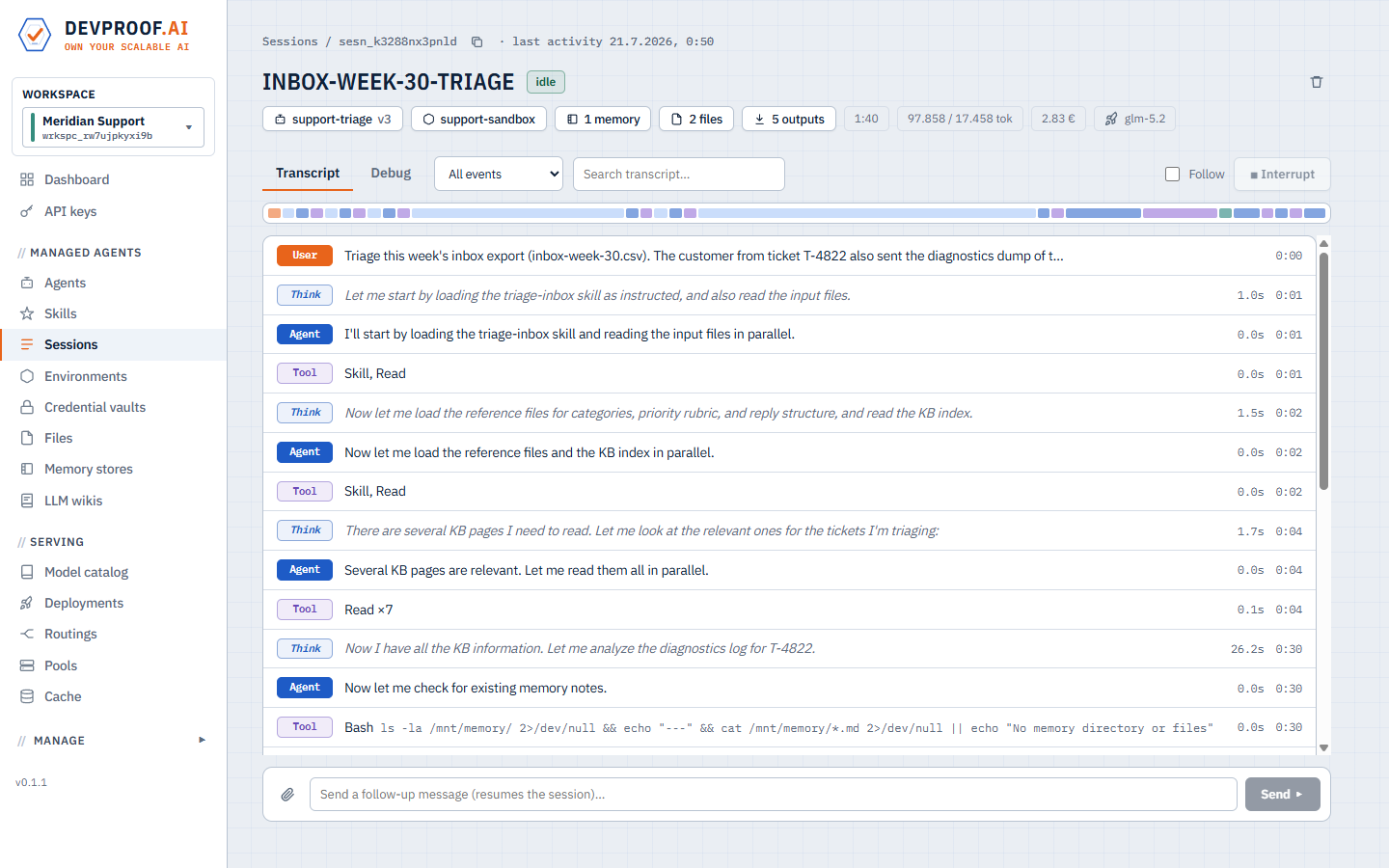Open the Model catalog page
The width and height of the screenshot is (1389, 868).
(x=114, y=572)
